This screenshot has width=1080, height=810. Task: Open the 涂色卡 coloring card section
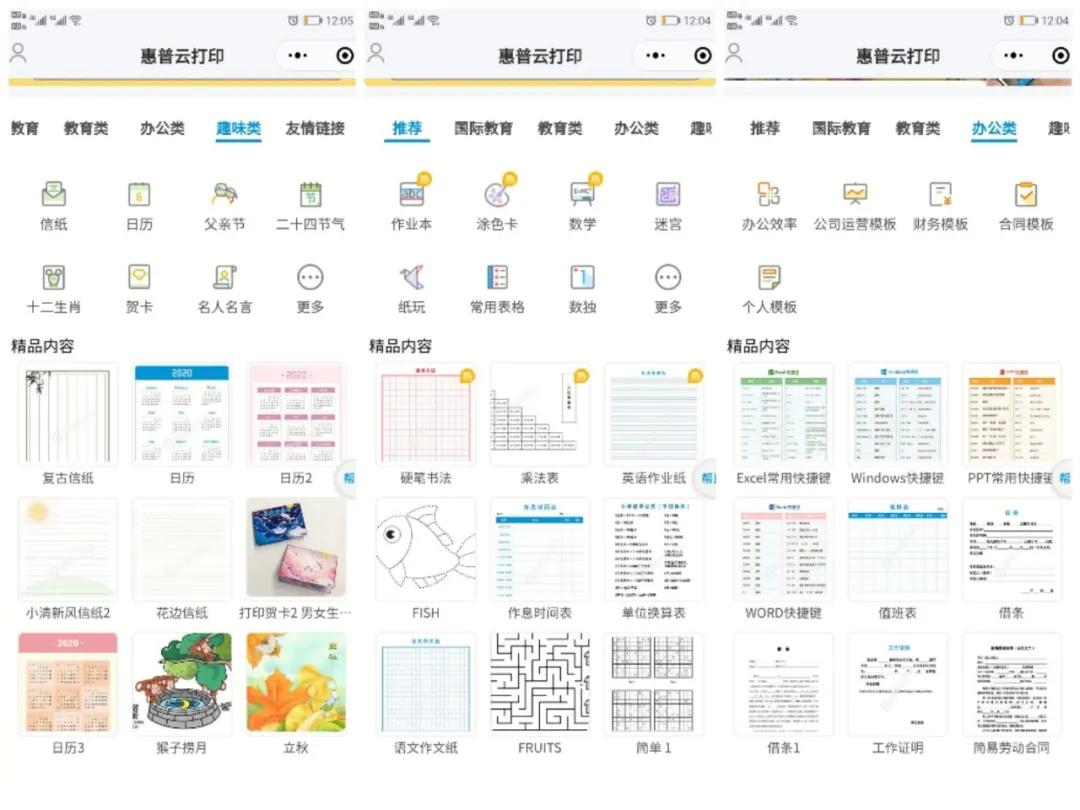pyautogui.click(x=496, y=199)
